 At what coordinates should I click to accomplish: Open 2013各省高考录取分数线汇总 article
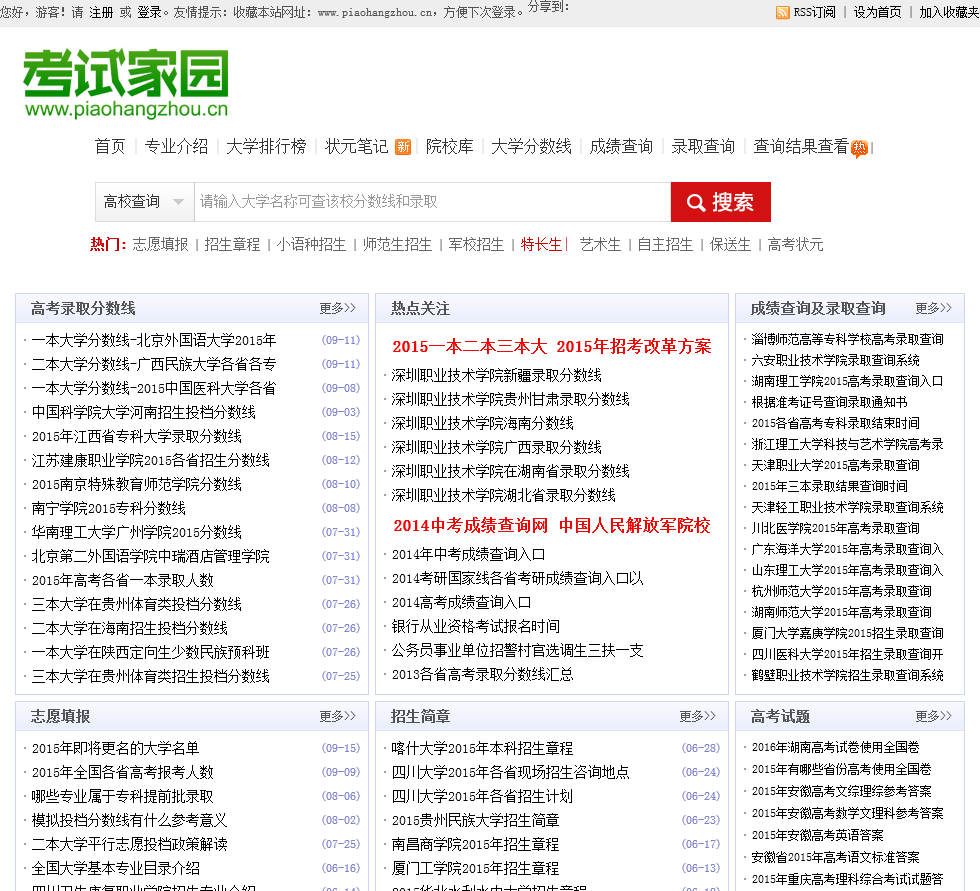482,675
